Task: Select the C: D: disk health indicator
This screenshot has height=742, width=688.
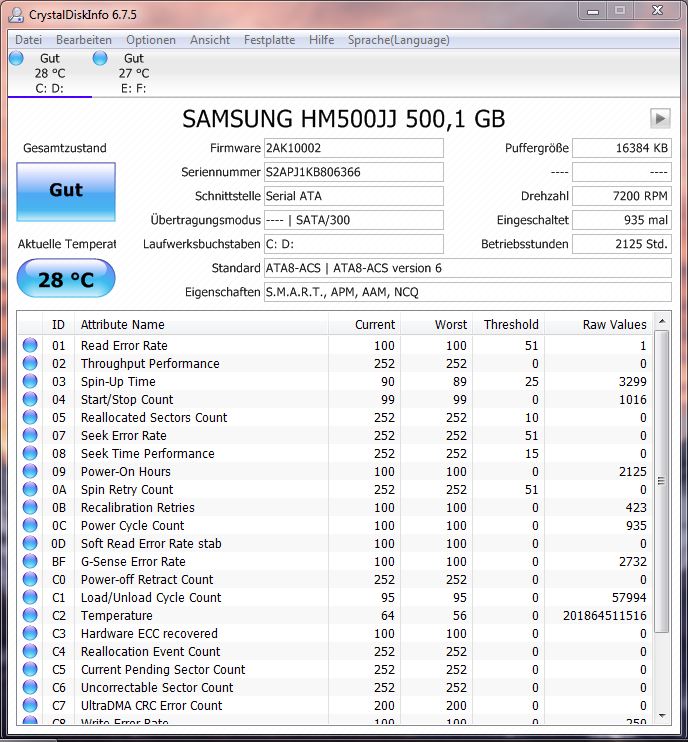Action: [x=50, y=73]
